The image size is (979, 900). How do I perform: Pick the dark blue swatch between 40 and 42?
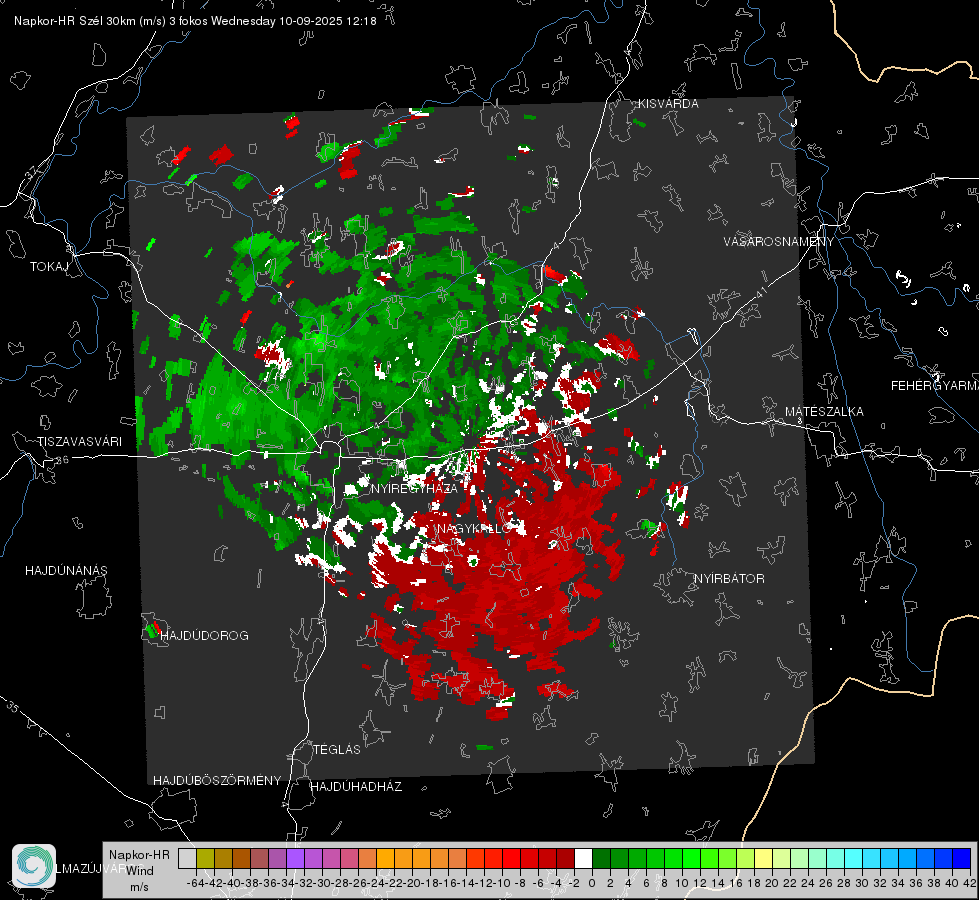pos(962,858)
